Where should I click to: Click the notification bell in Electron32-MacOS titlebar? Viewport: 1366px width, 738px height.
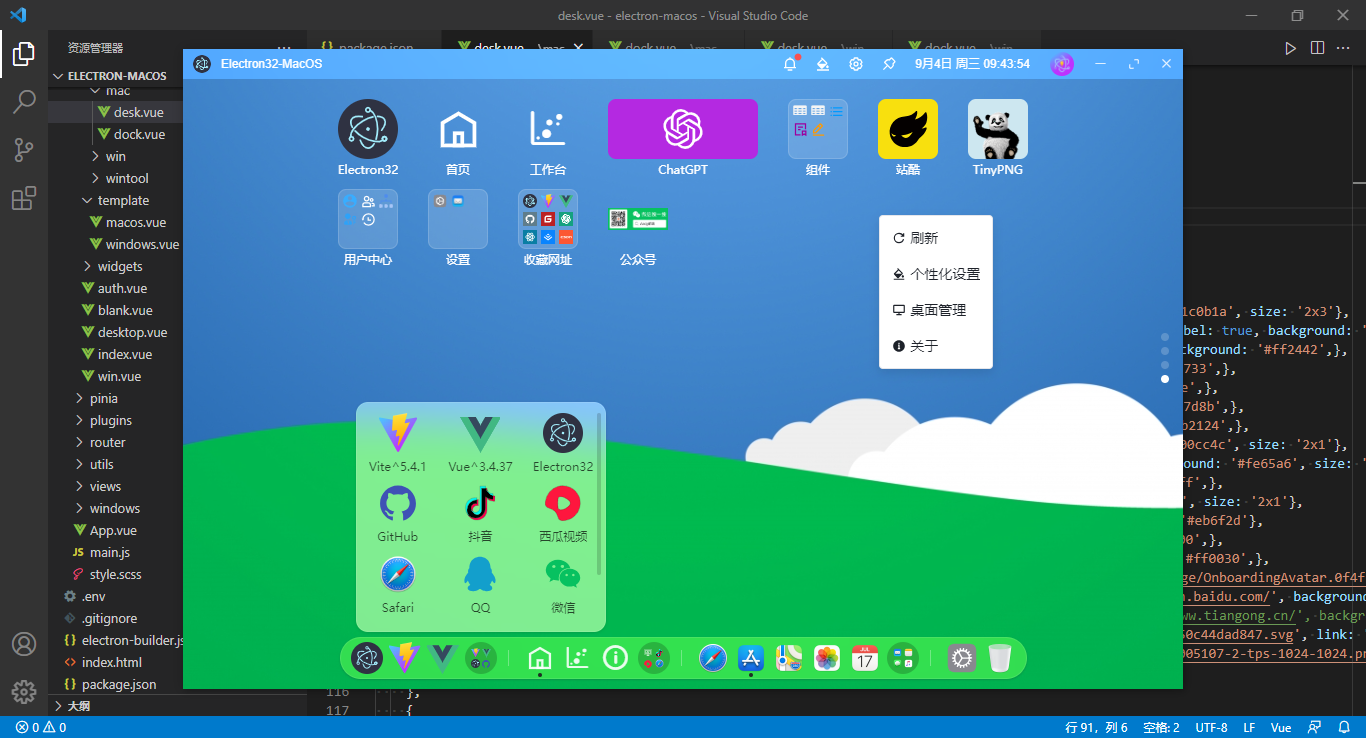(x=790, y=64)
